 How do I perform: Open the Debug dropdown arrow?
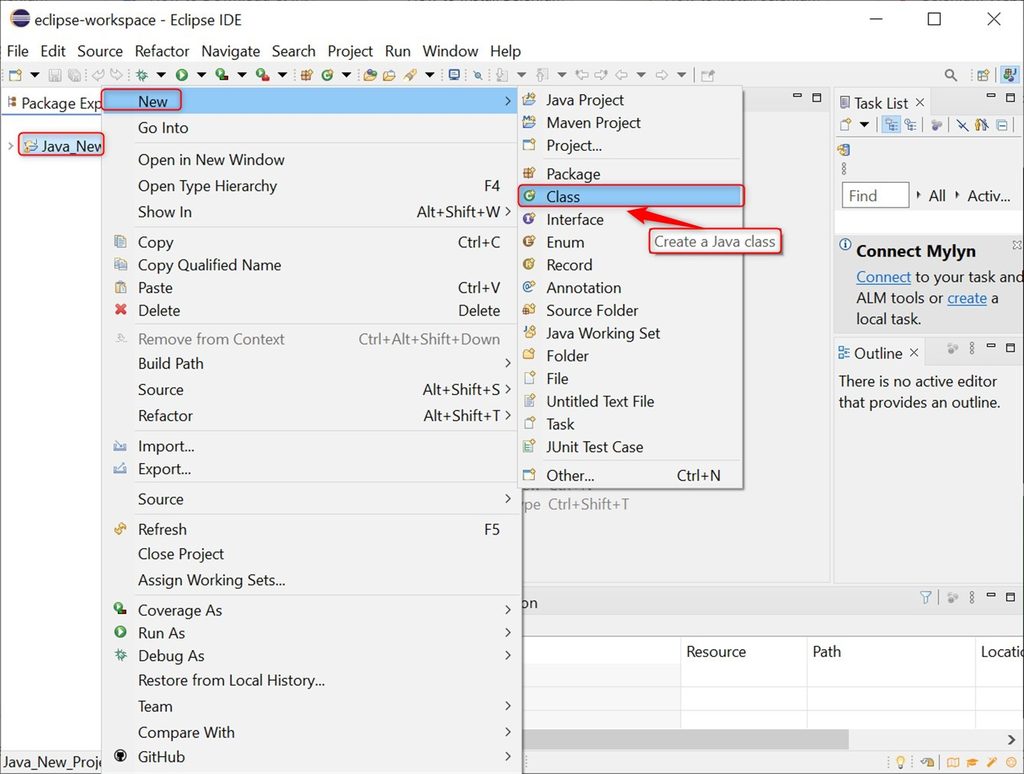click(x=161, y=75)
